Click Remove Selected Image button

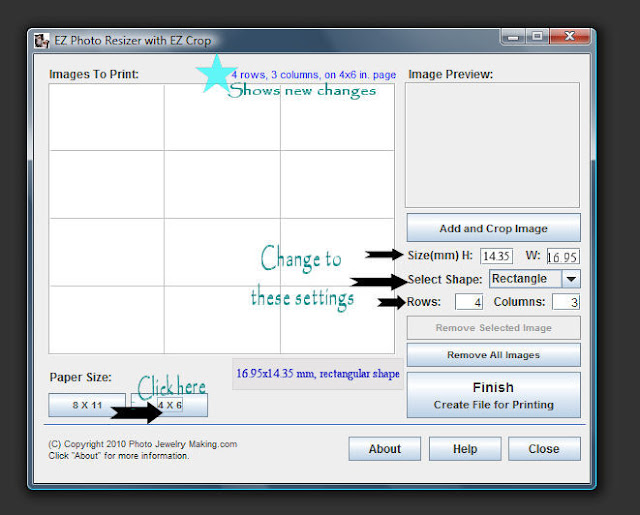[493, 328]
